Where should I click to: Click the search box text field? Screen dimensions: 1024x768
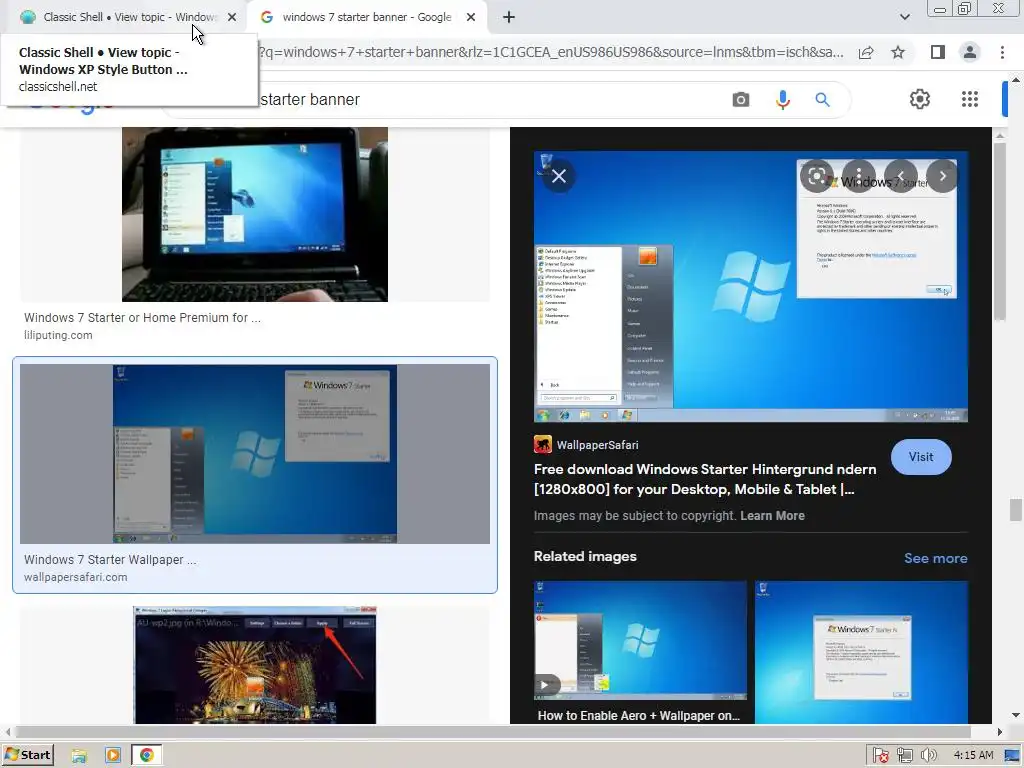(490, 99)
